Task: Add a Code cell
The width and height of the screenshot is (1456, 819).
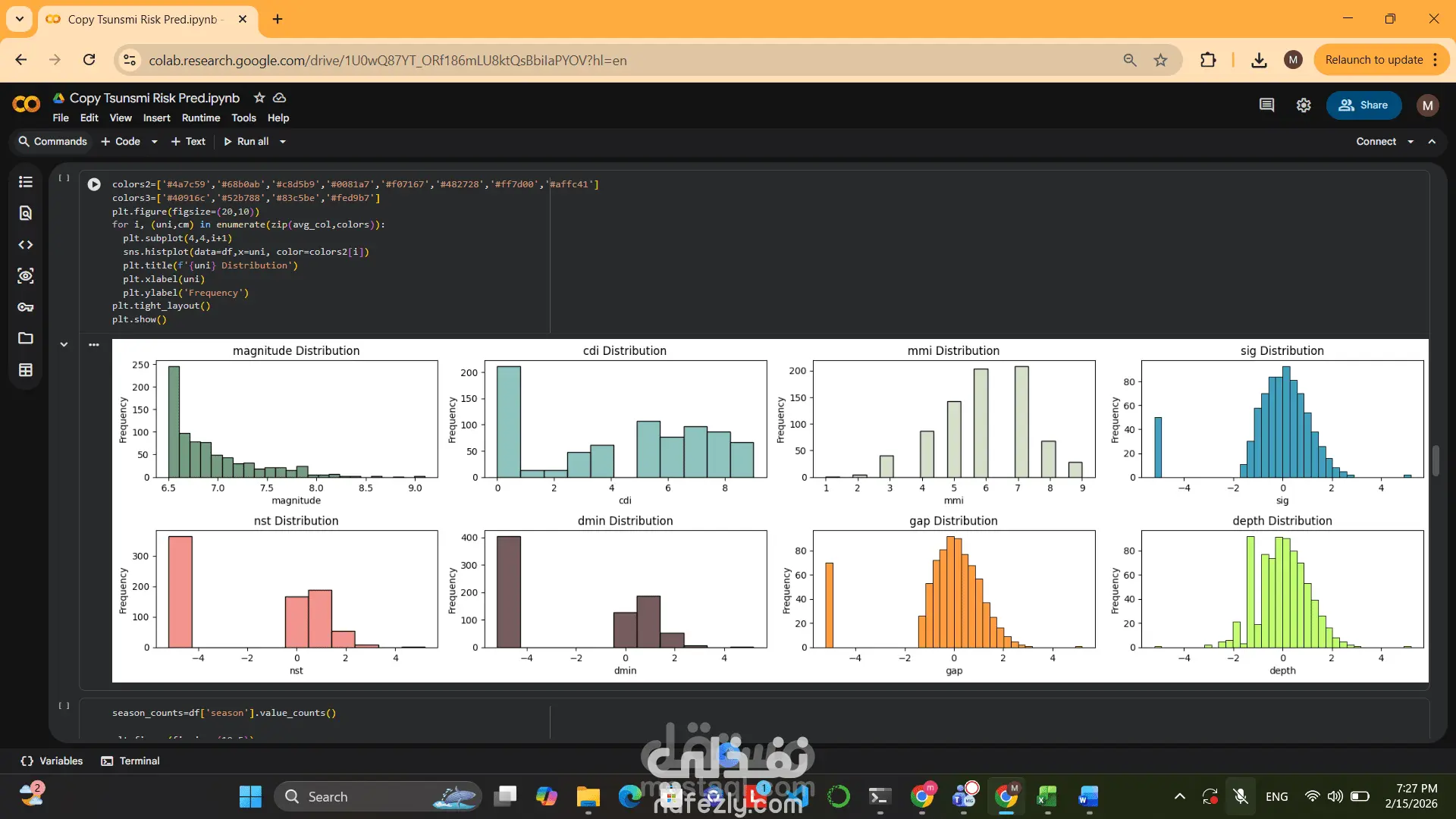Action: 121,142
